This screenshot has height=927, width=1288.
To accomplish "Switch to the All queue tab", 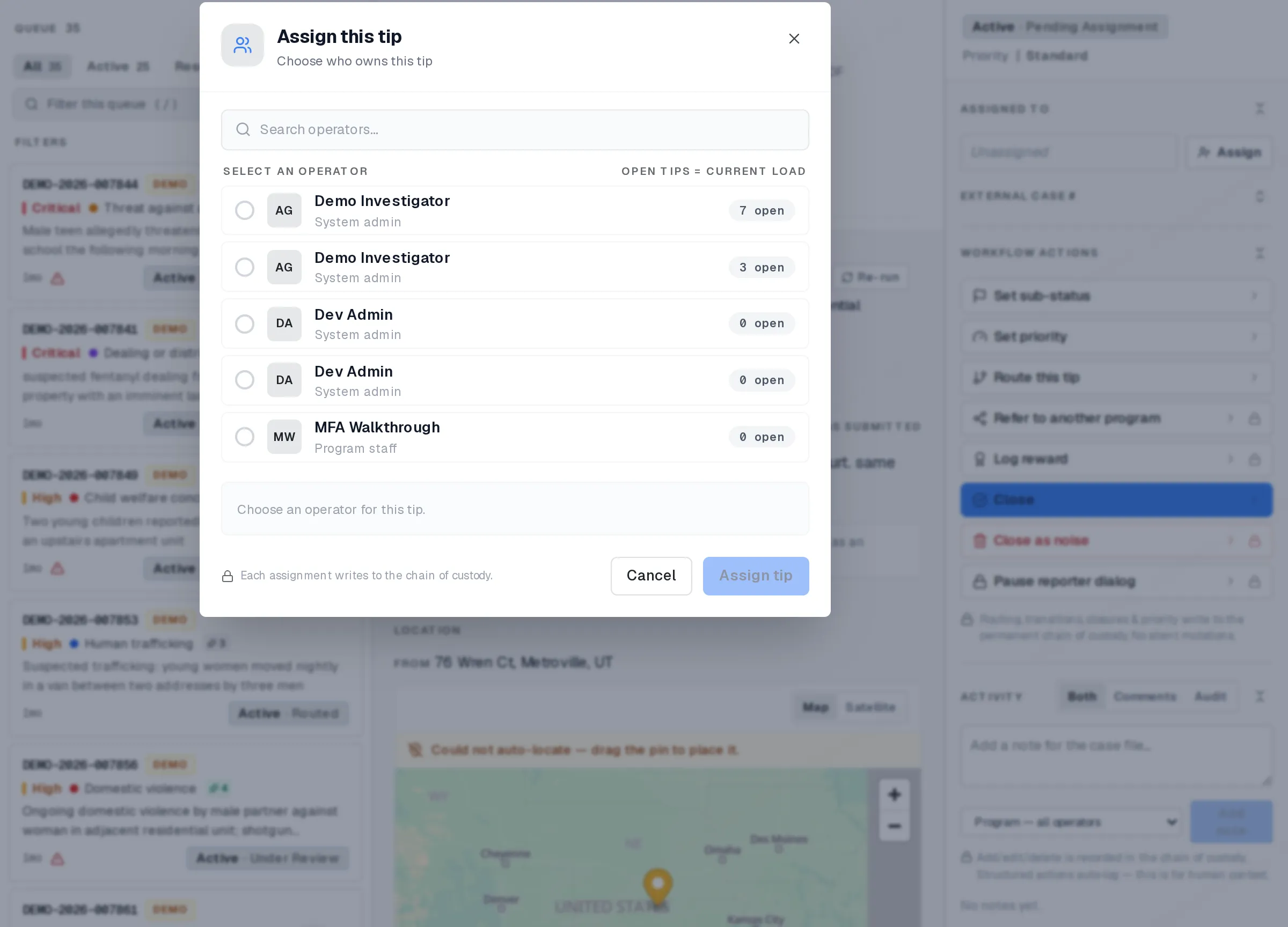I will coord(42,67).
